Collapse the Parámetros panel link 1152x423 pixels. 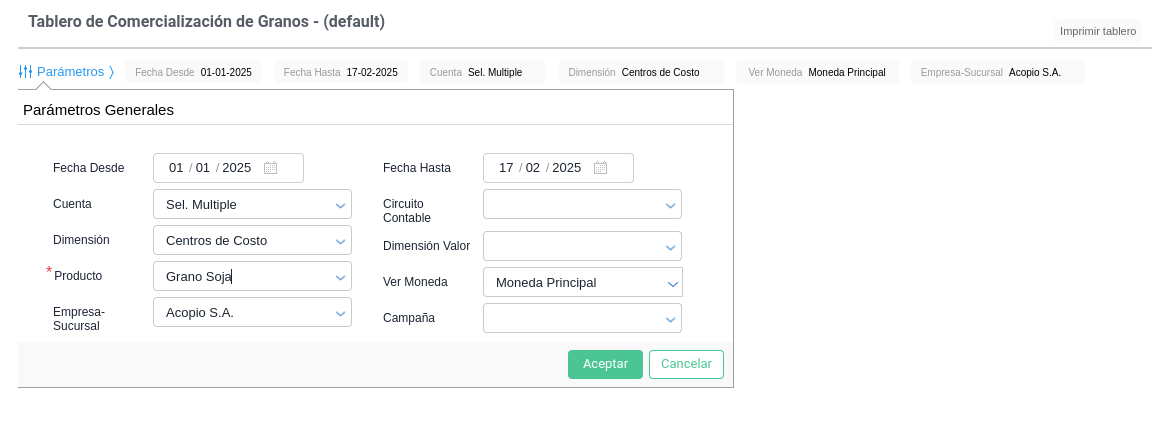pyautogui.click(x=70, y=72)
